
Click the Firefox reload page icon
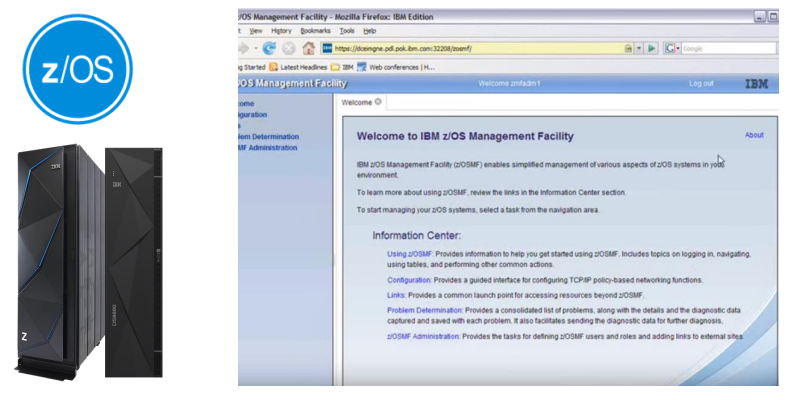point(269,49)
